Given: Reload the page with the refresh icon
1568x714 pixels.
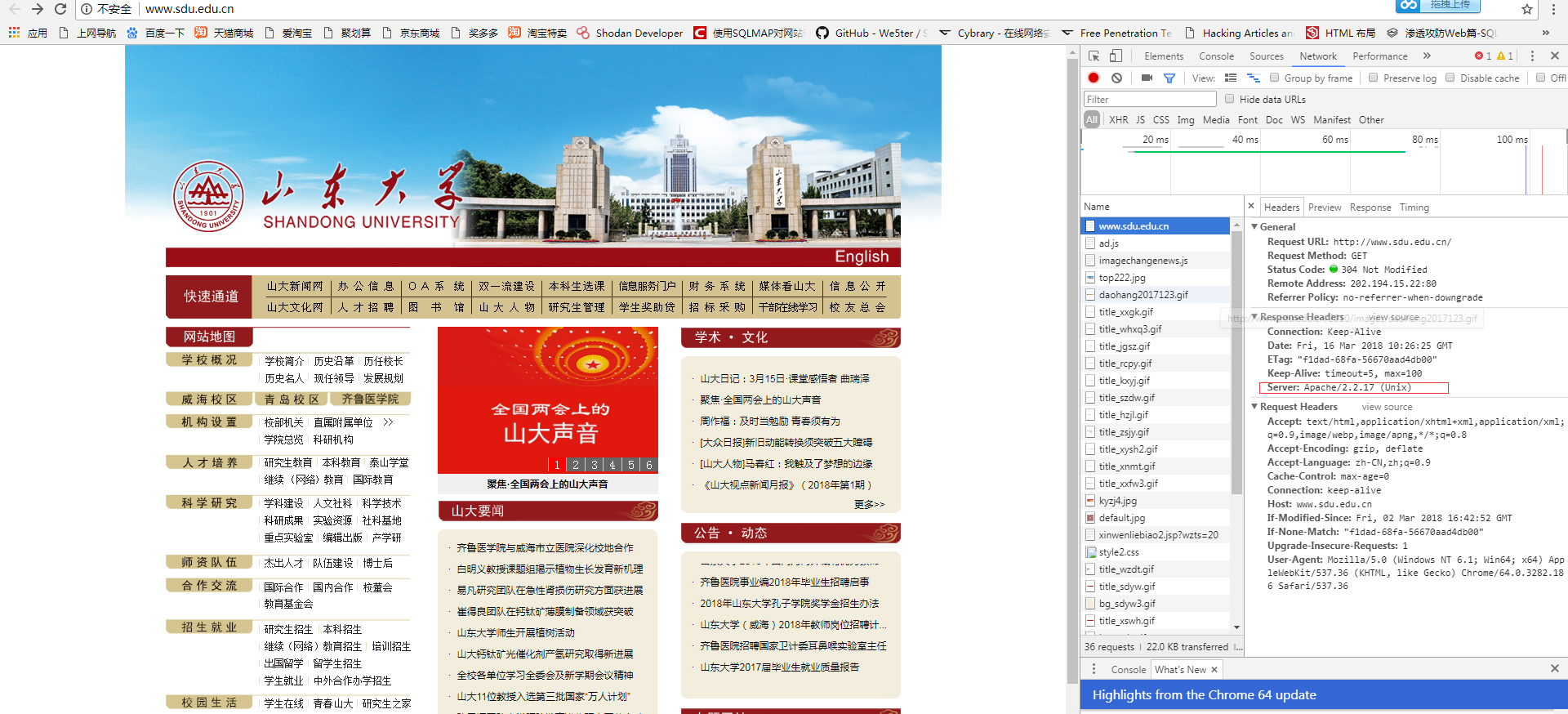Looking at the screenshot, I should pos(60,9).
